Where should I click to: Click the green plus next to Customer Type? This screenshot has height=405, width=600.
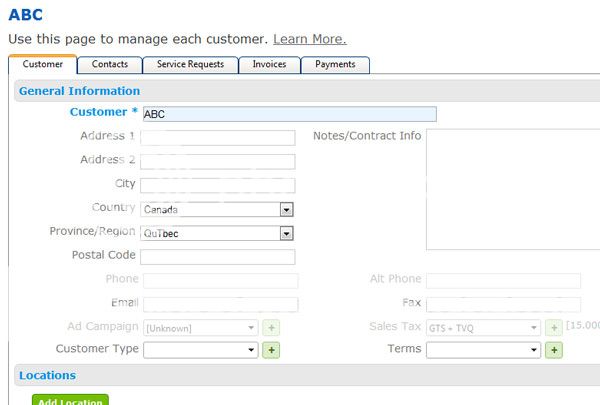[x=270, y=350]
